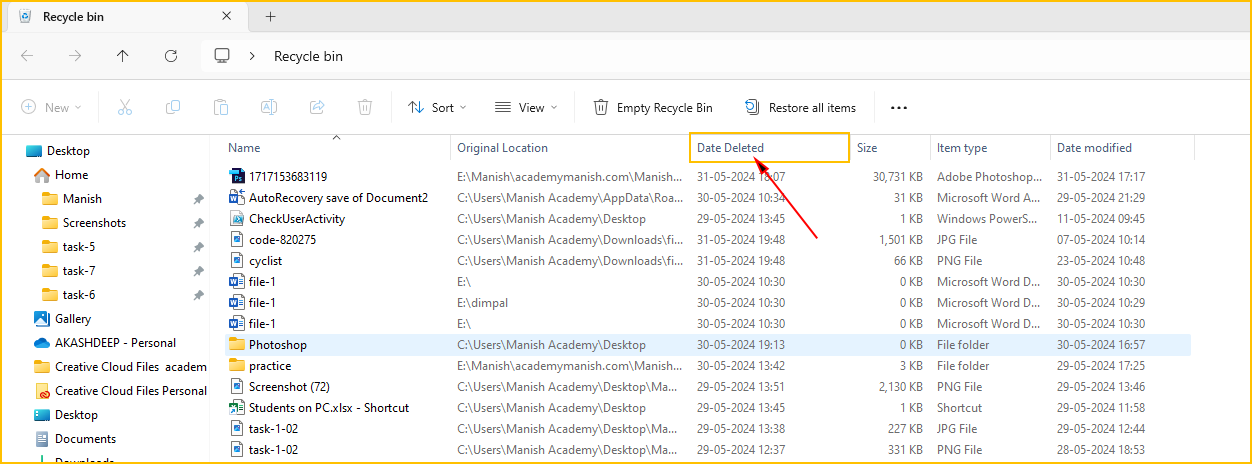Click the Rename icon in toolbar
1252x464 pixels.
(x=269, y=107)
